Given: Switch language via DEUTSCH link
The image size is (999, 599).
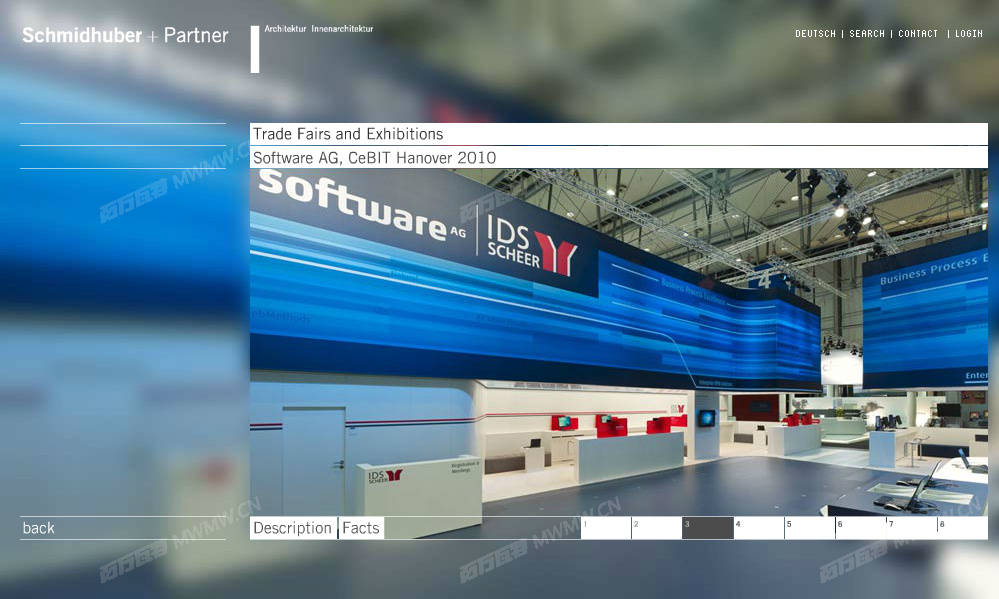Looking at the screenshot, I should tap(815, 34).
